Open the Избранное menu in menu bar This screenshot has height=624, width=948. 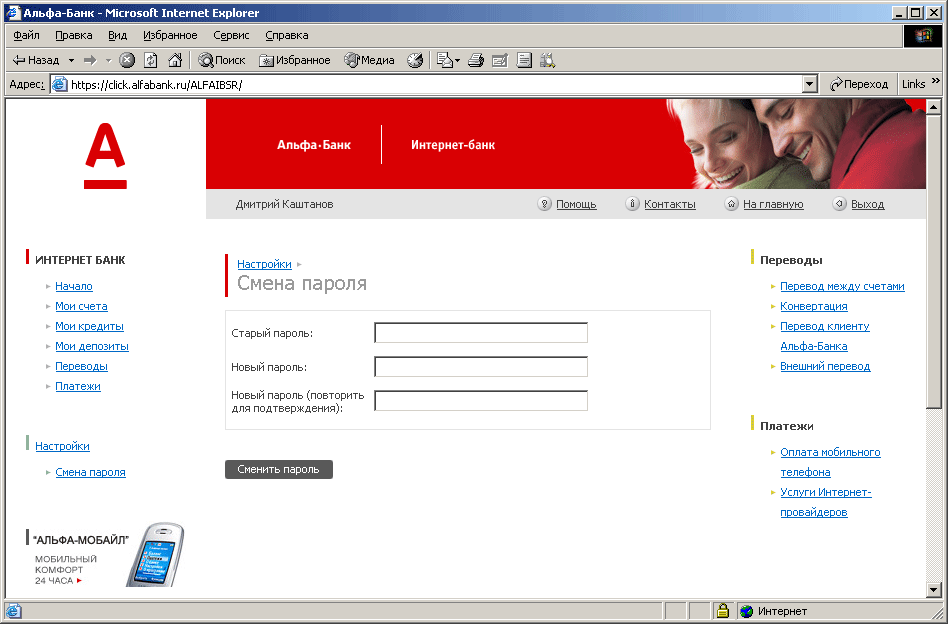170,35
